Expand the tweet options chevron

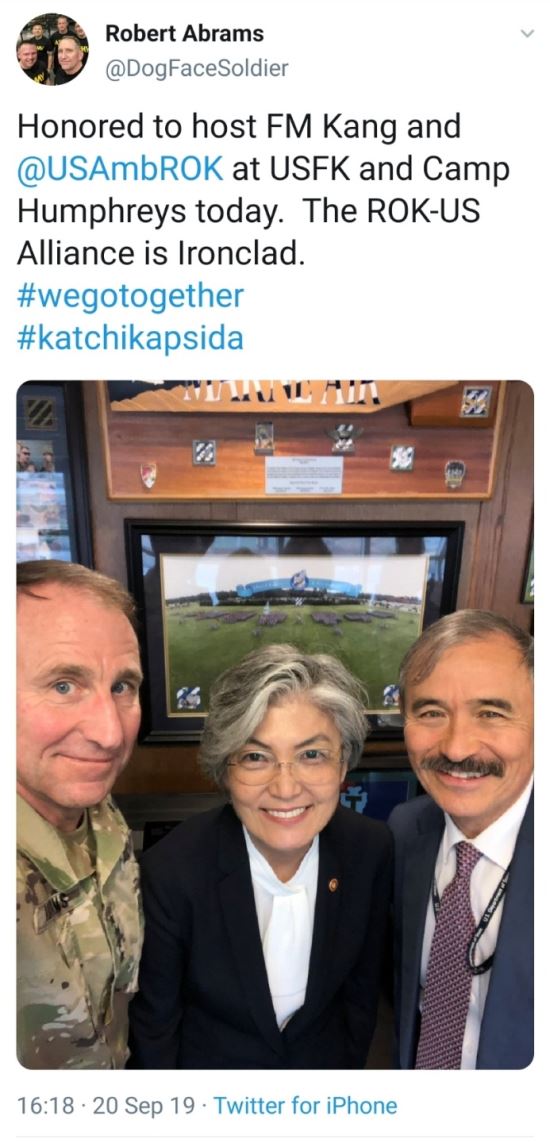click(x=527, y=34)
